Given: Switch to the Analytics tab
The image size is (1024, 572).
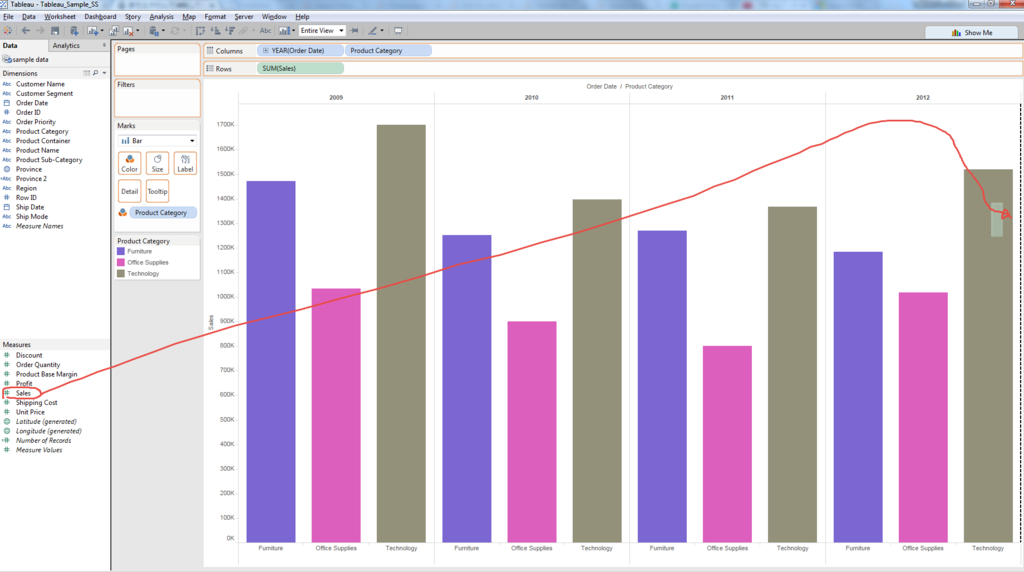Looking at the screenshot, I should pyautogui.click(x=66, y=46).
